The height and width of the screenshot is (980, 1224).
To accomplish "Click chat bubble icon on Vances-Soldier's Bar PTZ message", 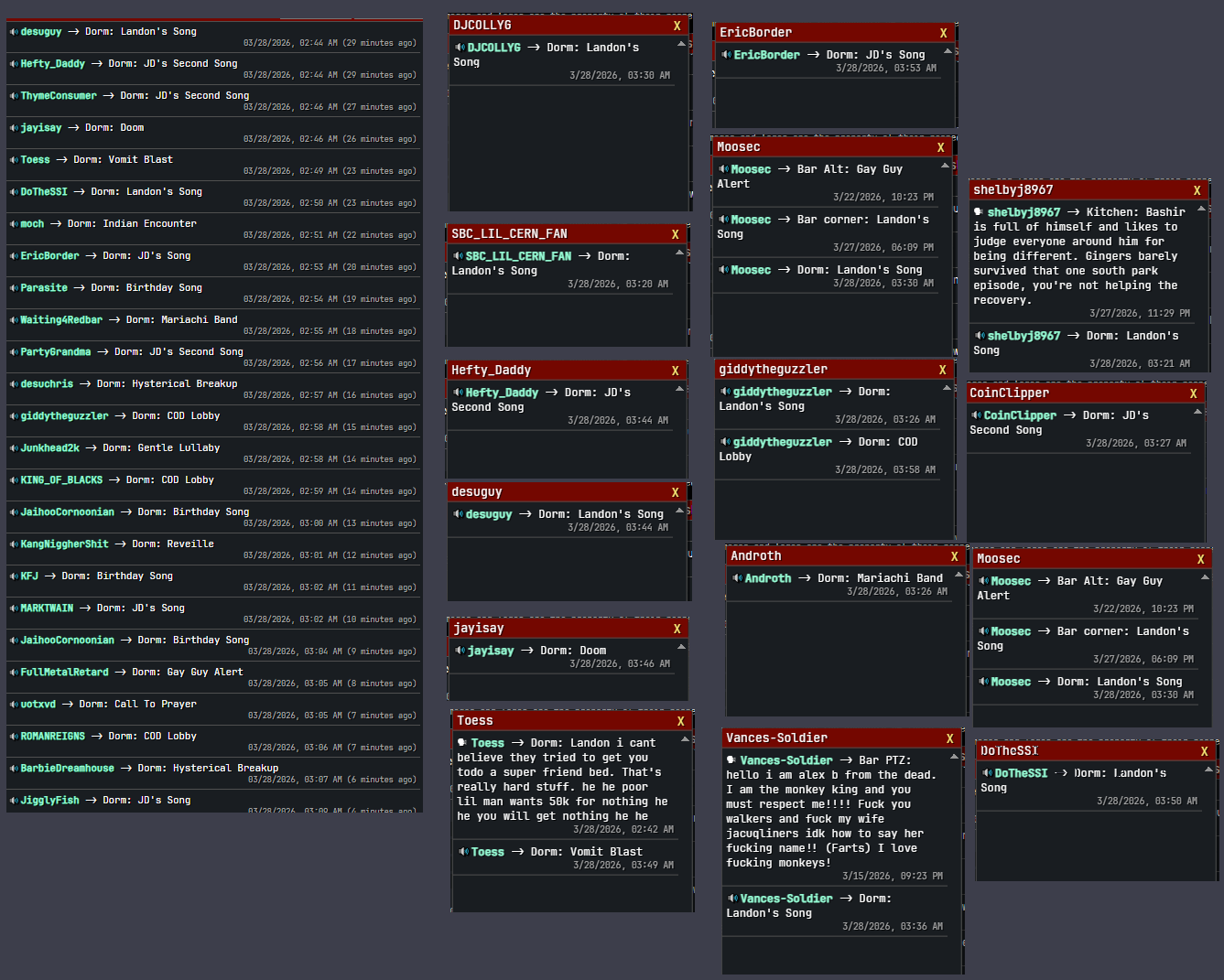I will [x=731, y=760].
